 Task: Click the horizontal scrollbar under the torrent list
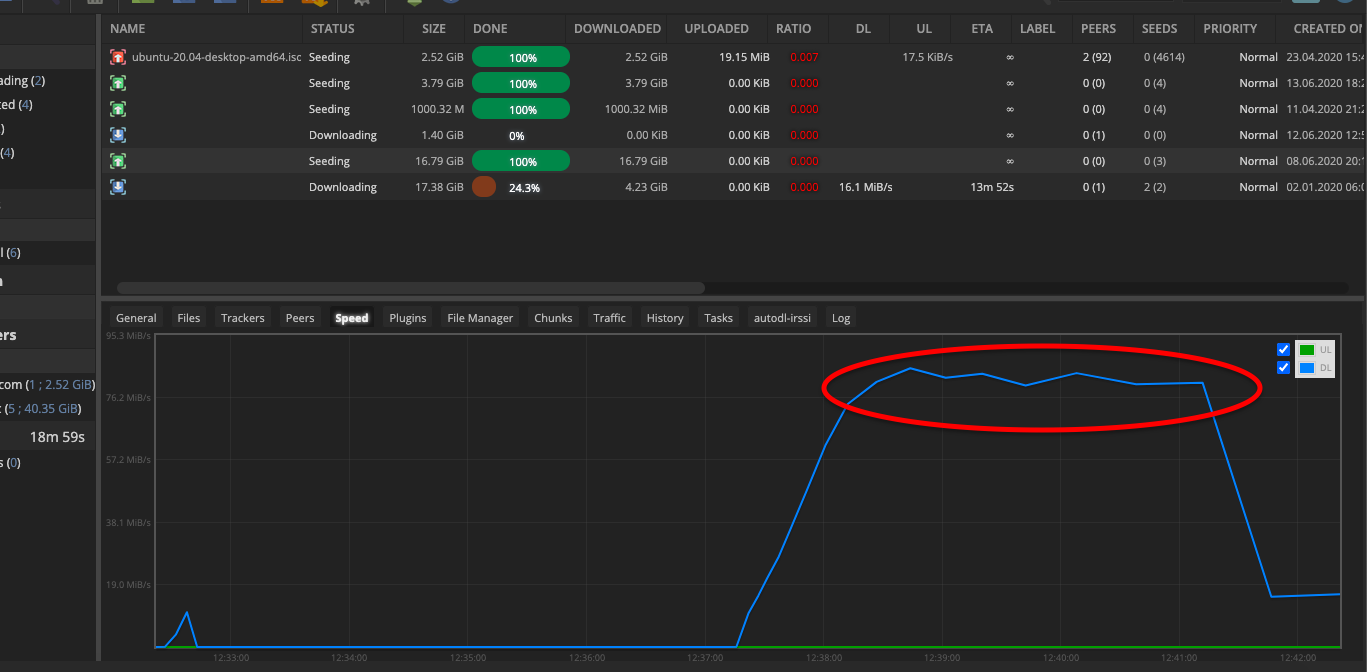tap(410, 288)
